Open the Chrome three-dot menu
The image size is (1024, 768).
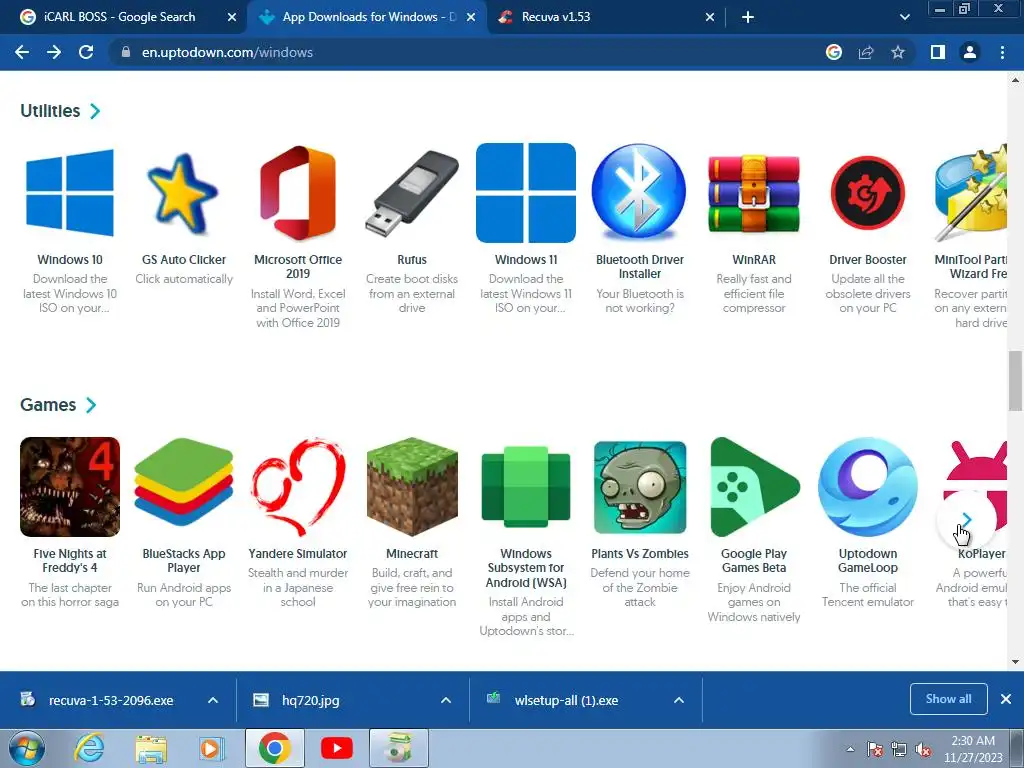(1002, 52)
